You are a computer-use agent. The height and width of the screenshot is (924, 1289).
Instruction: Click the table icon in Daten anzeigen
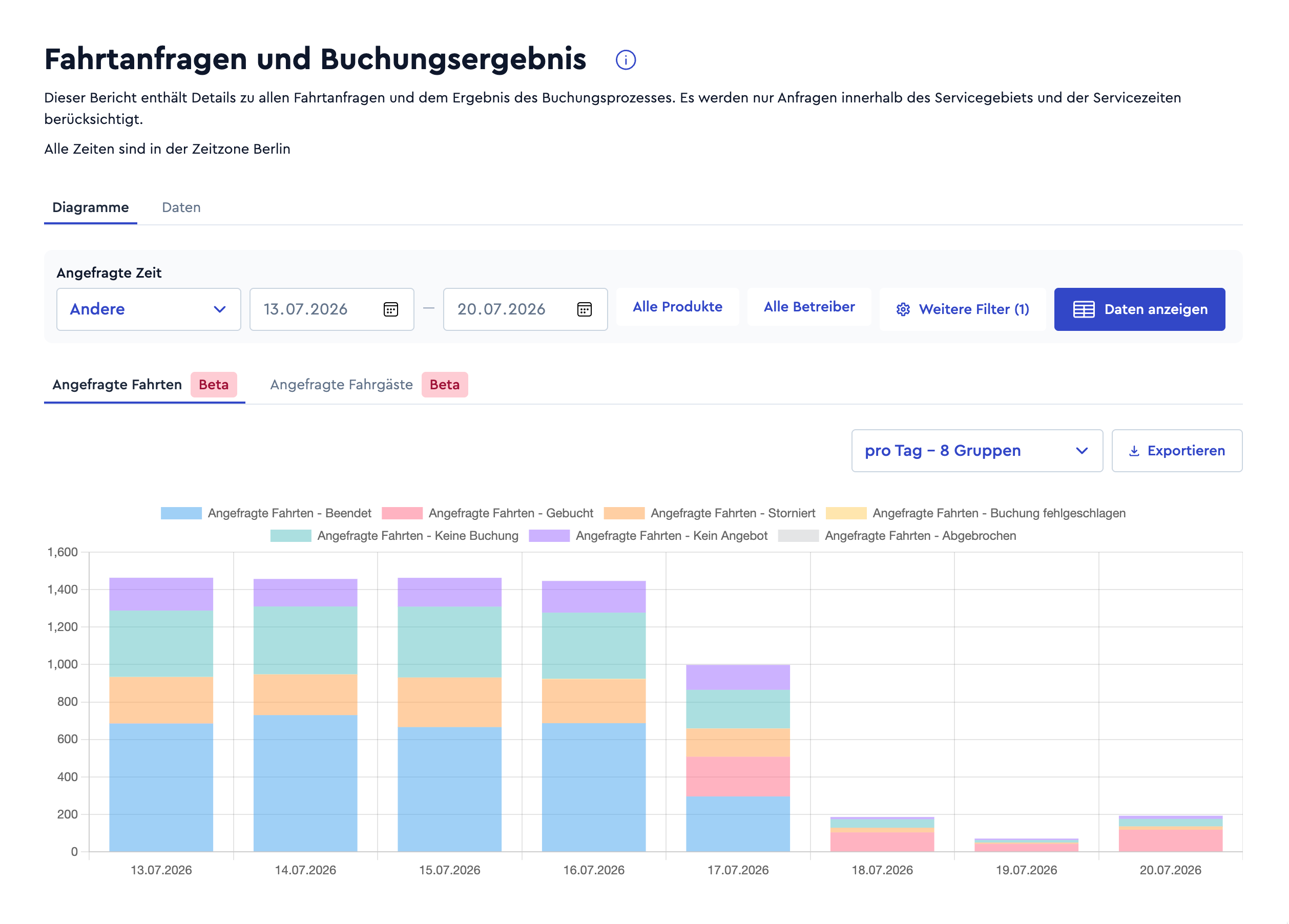(x=1083, y=309)
